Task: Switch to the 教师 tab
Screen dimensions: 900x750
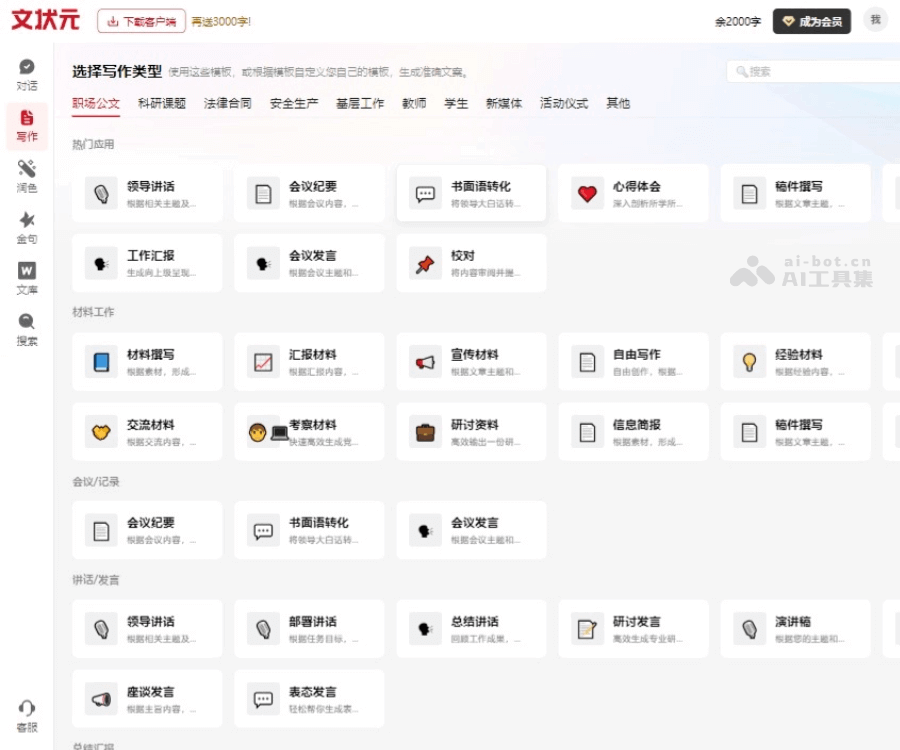Action: 414,103
